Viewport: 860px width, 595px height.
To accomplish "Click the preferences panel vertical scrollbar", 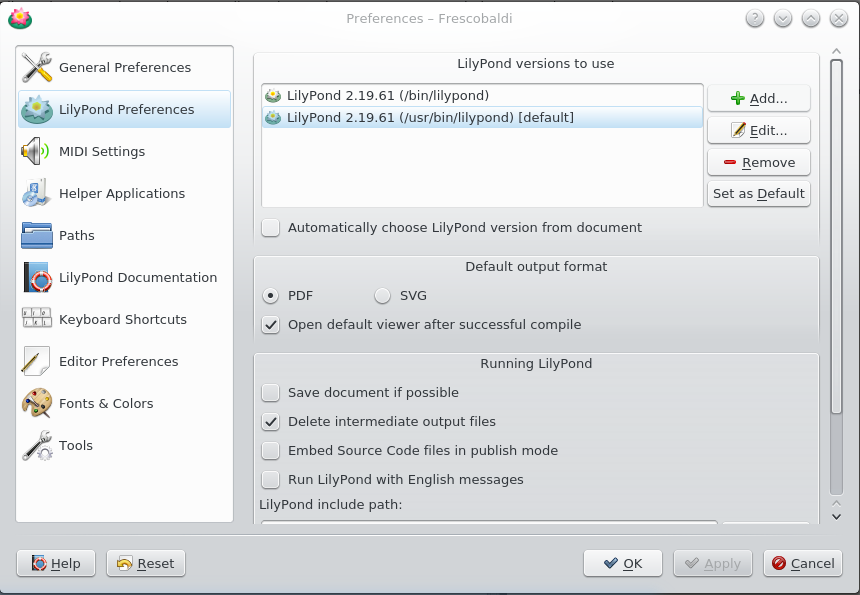I will click(836, 236).
